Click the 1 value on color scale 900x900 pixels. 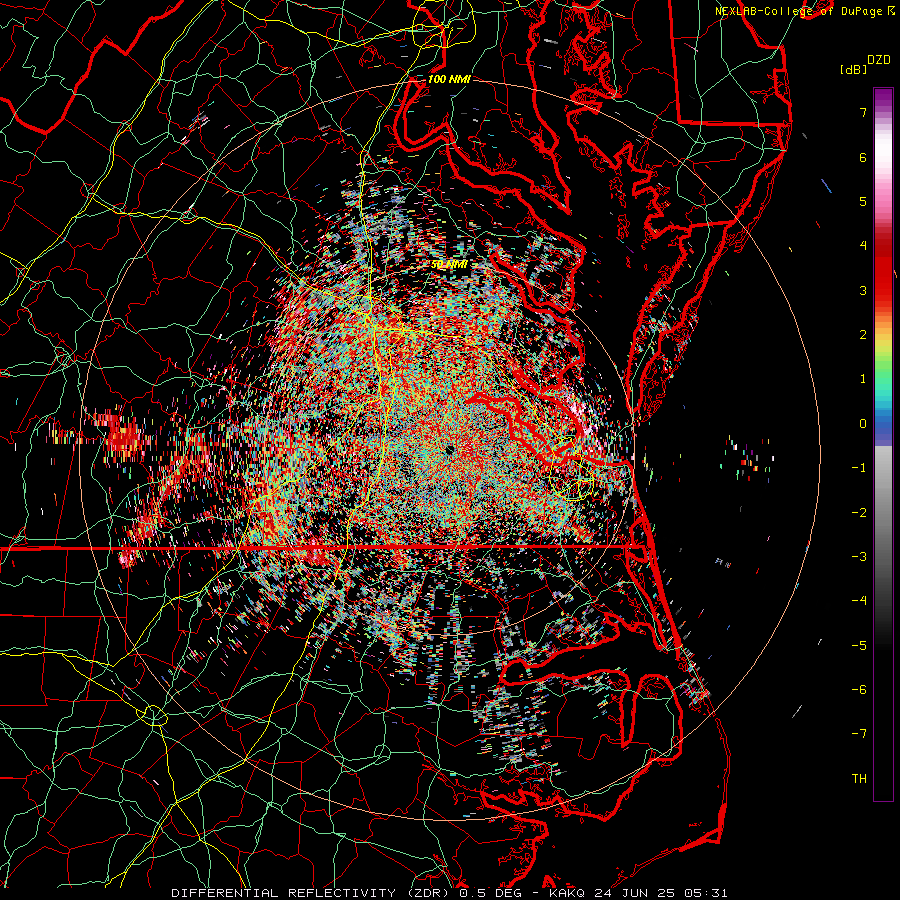[x=863, y=379]
